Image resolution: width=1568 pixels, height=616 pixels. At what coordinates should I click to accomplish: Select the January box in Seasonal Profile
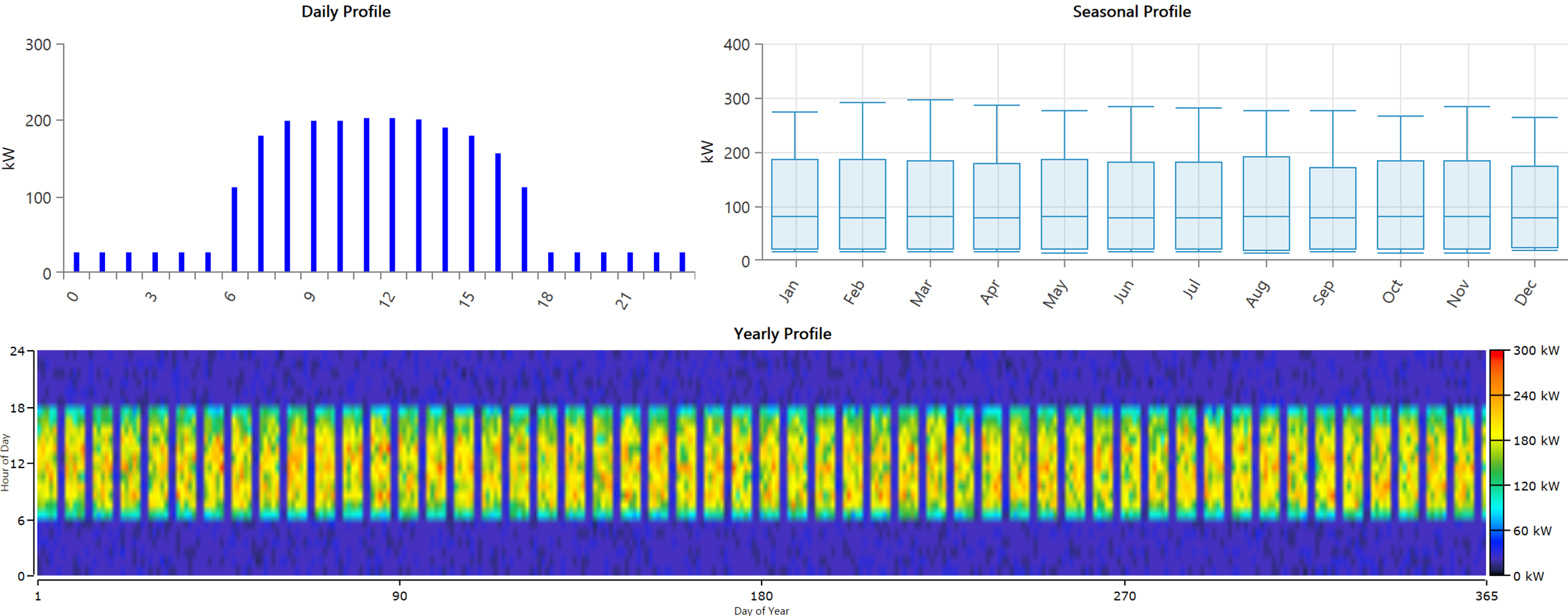tap(794, 204)
